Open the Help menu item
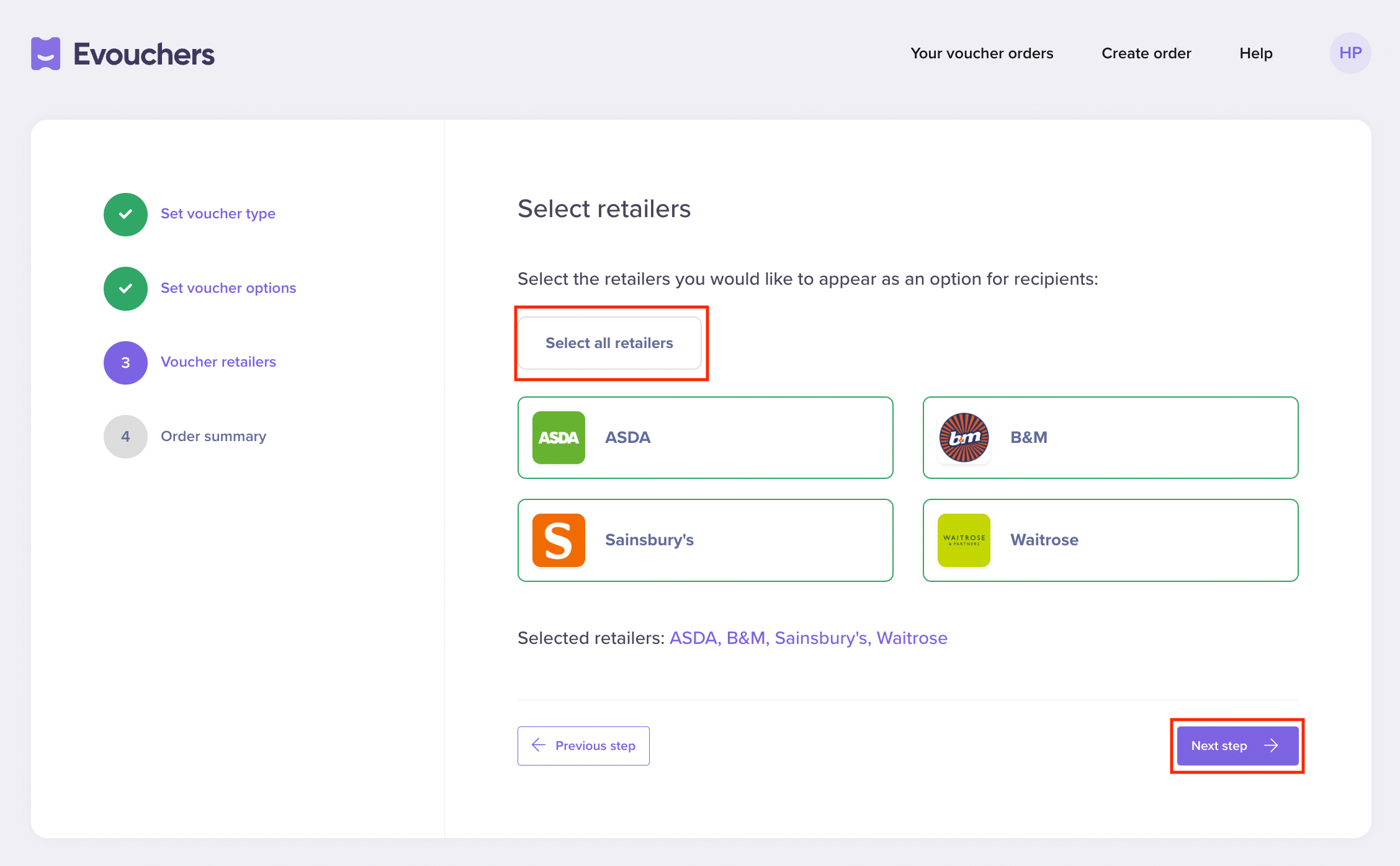Screen dimensions: 1400x866 [x=1255, y=53]
